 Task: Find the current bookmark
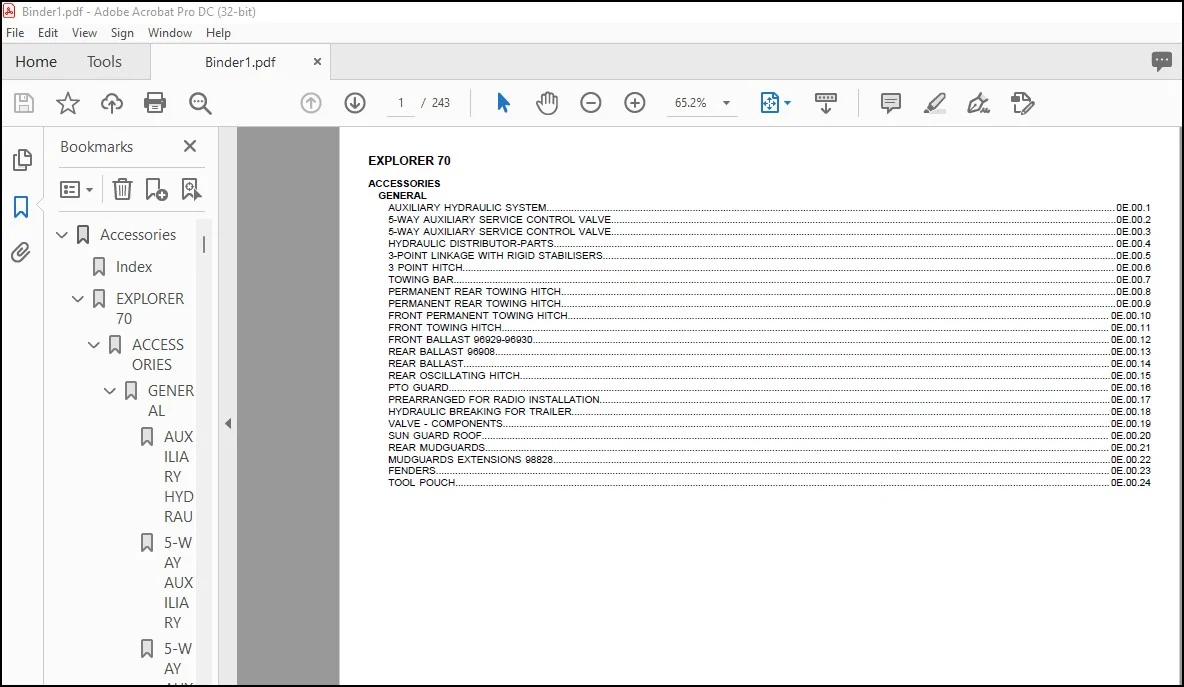pos(191,189)
